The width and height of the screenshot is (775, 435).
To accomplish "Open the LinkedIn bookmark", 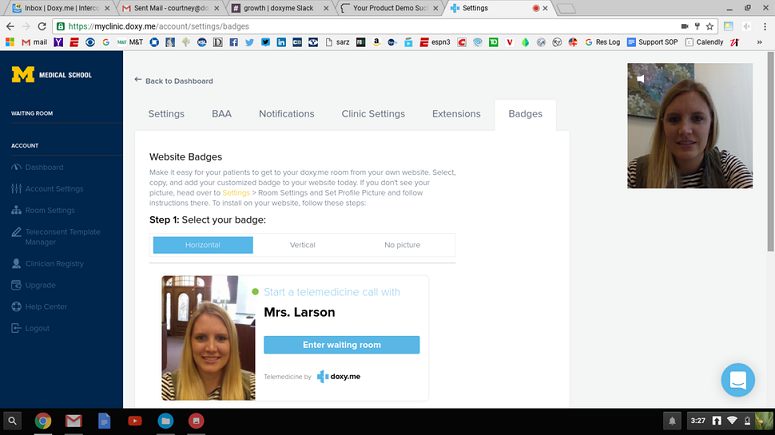I will pos(281,43).
